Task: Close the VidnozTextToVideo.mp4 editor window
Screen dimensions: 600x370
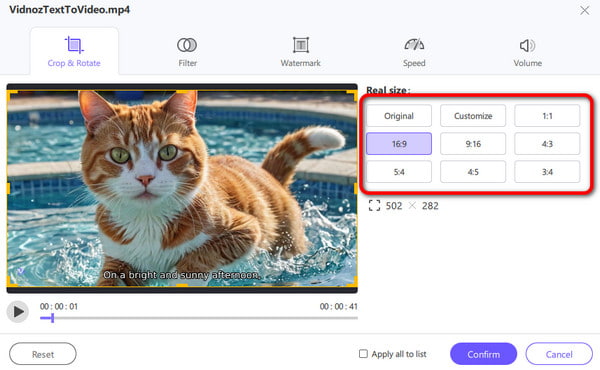Action: [584, 10]
